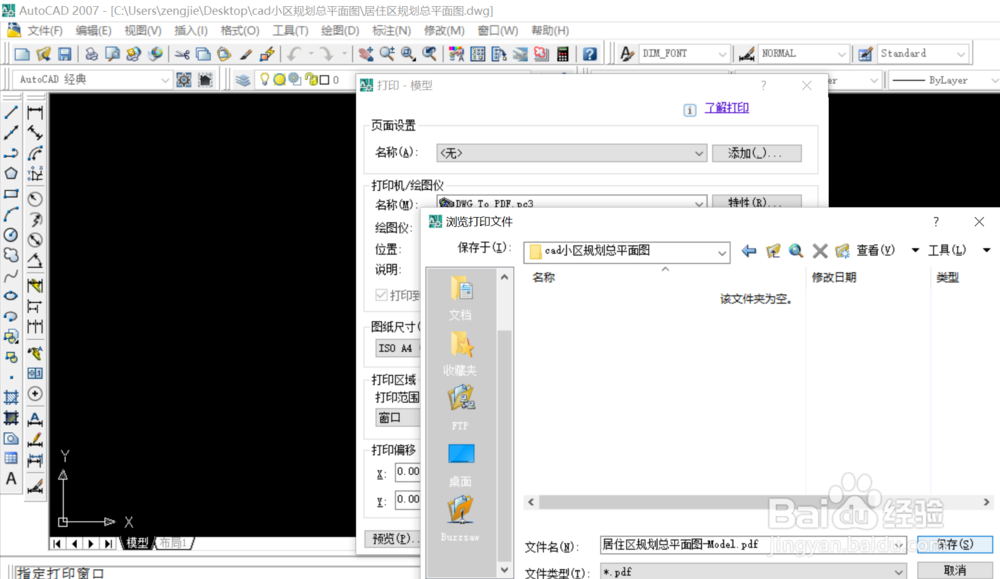Viewport: 1000px width, 579px height.
Task: Open the 收藏夹 favorites shortcut
Action: [x=460, y=353]
